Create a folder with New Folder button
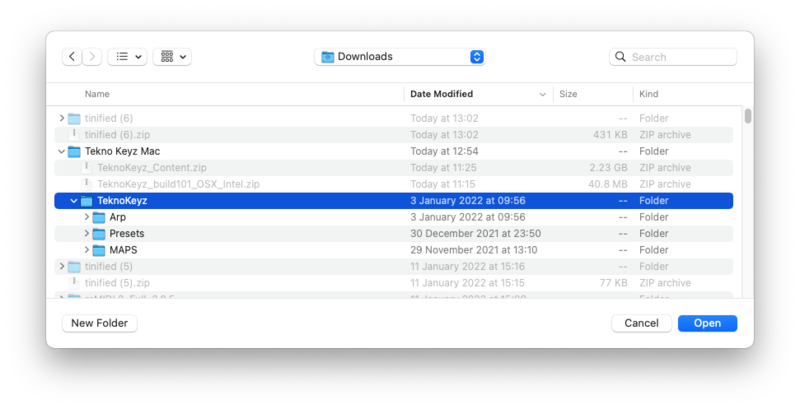 99,323
